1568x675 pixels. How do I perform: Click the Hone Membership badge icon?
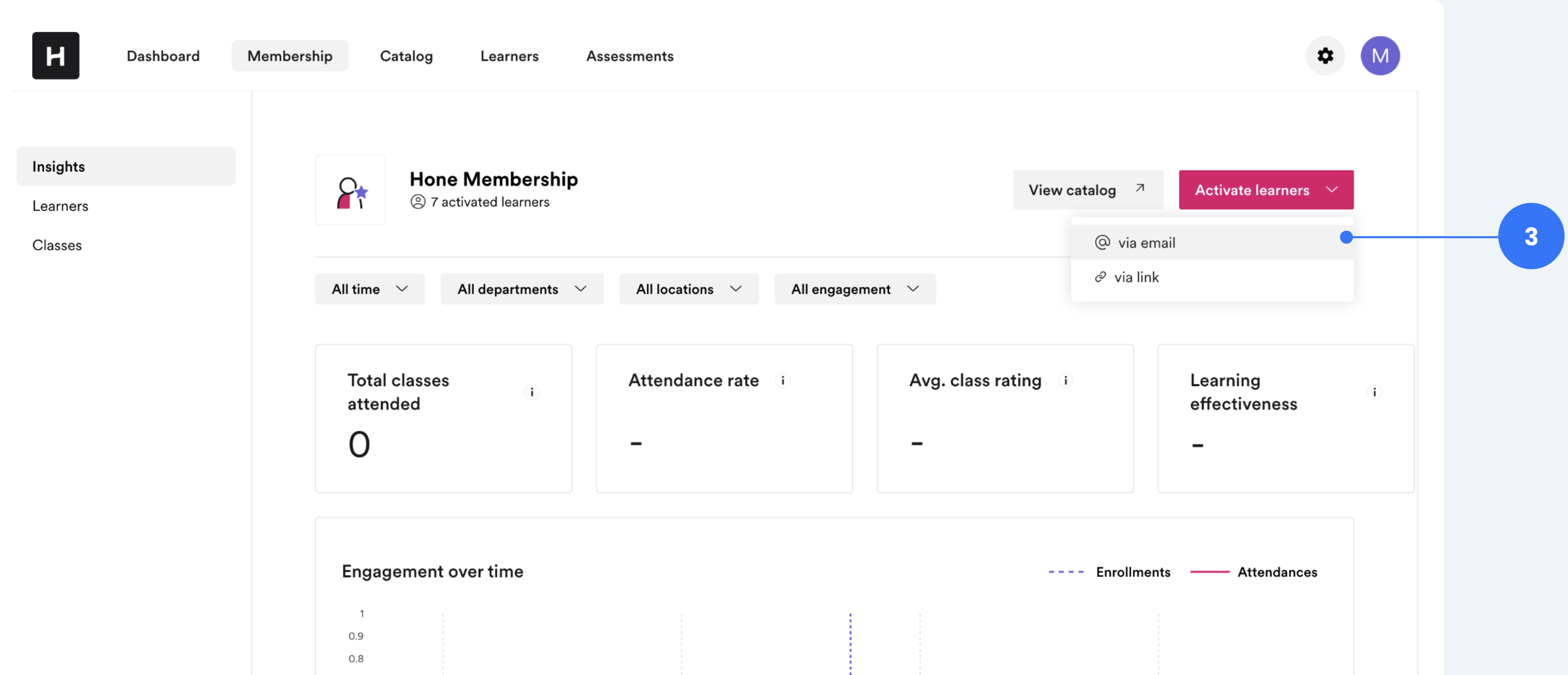[x=350, y=190]
